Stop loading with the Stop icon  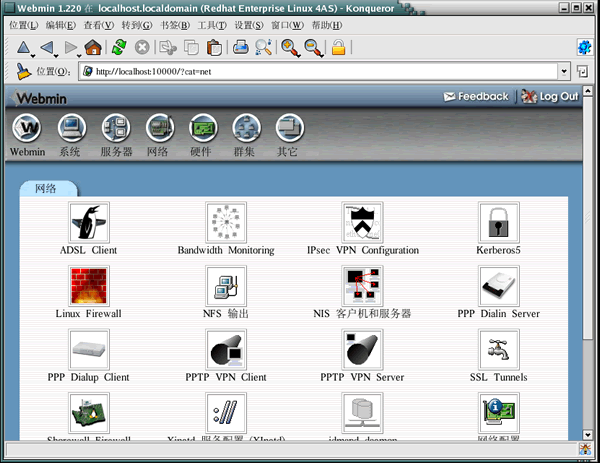click(142, 48)
